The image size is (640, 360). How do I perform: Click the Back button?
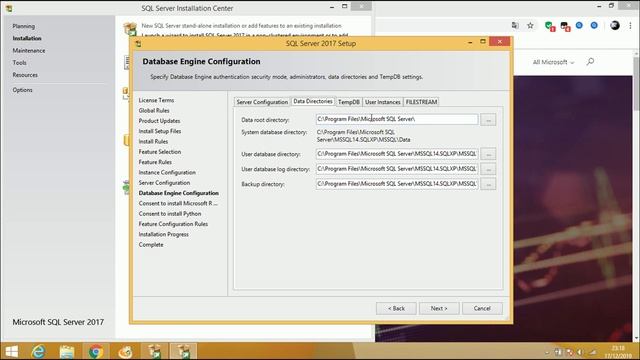point(396,309)
